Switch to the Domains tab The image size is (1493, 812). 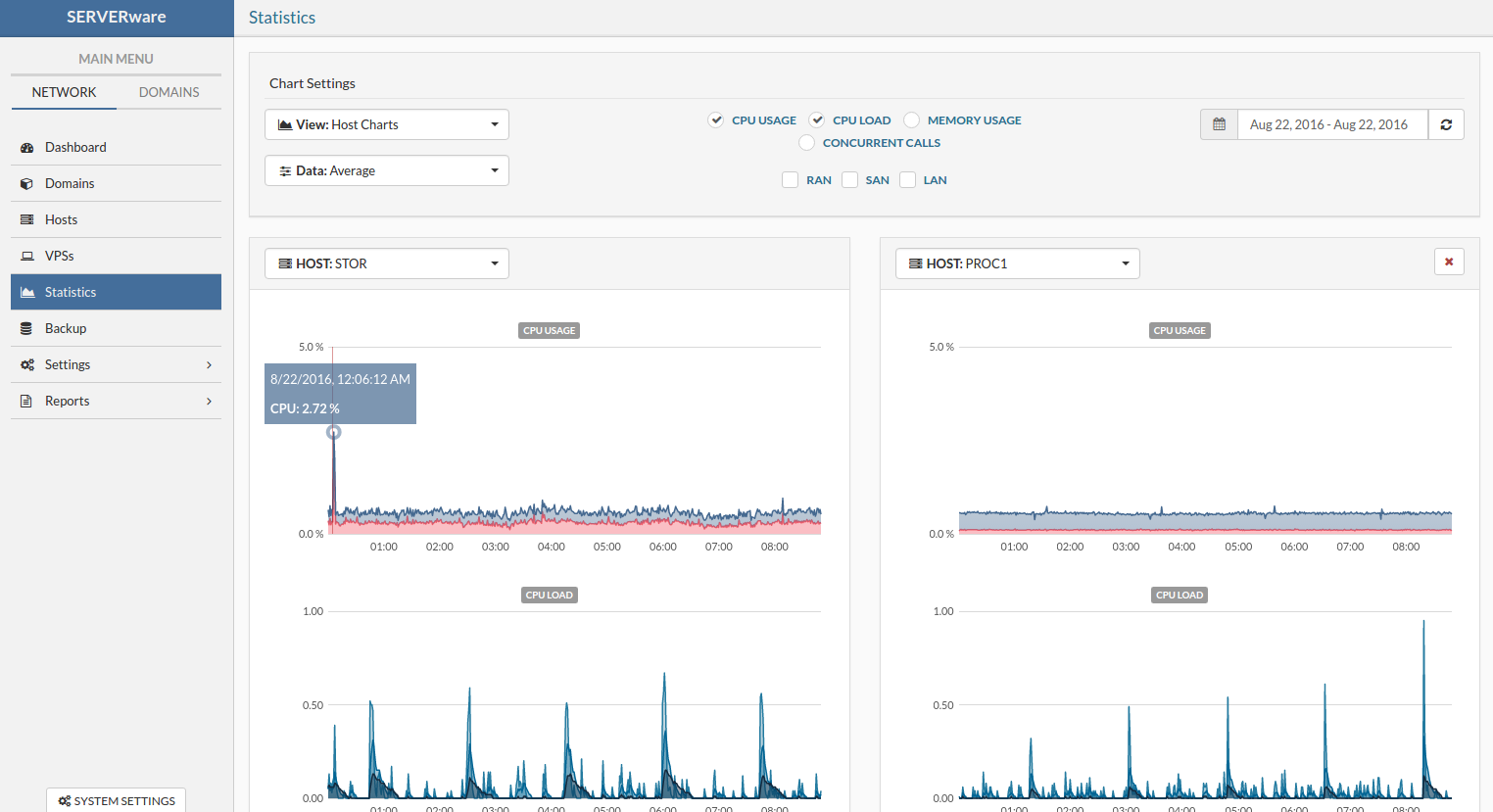coord(169,92)
